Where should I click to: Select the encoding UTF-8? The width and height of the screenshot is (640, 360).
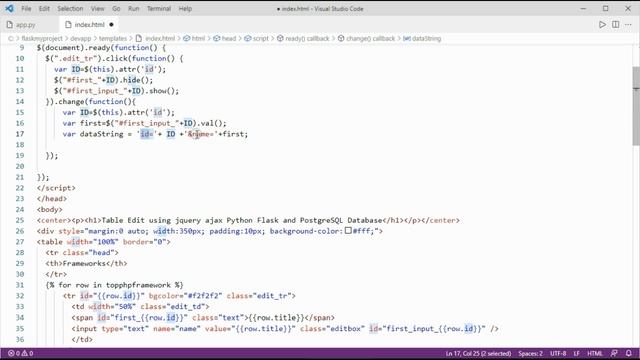pyautogui.click(x=558, y=353)
